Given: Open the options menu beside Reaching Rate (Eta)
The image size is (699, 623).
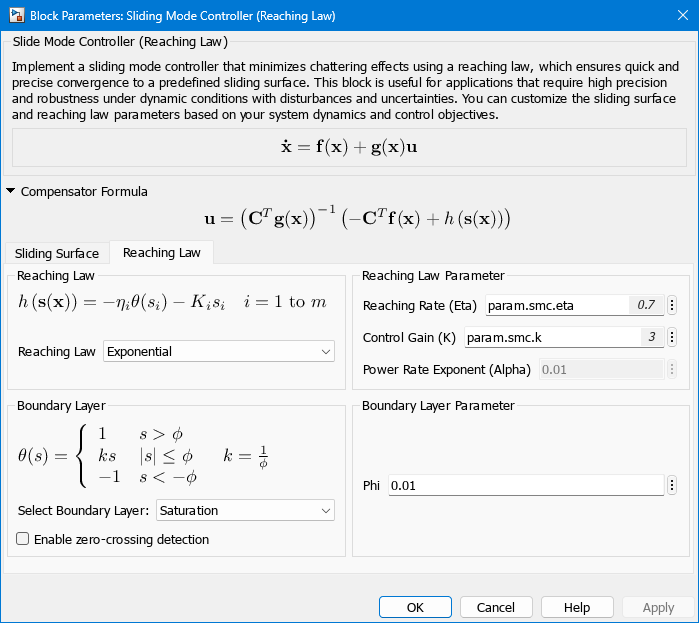Looking at the screenshot, I should 672,305.
